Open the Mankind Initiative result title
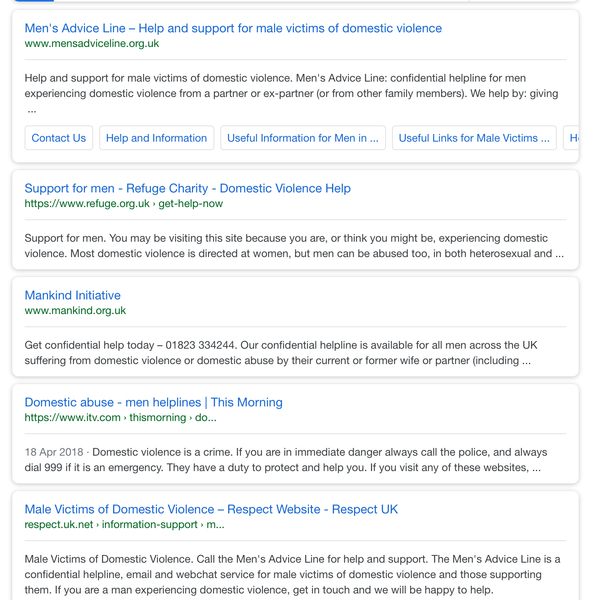This screenshot has width=591, height=600. [73, 295]
